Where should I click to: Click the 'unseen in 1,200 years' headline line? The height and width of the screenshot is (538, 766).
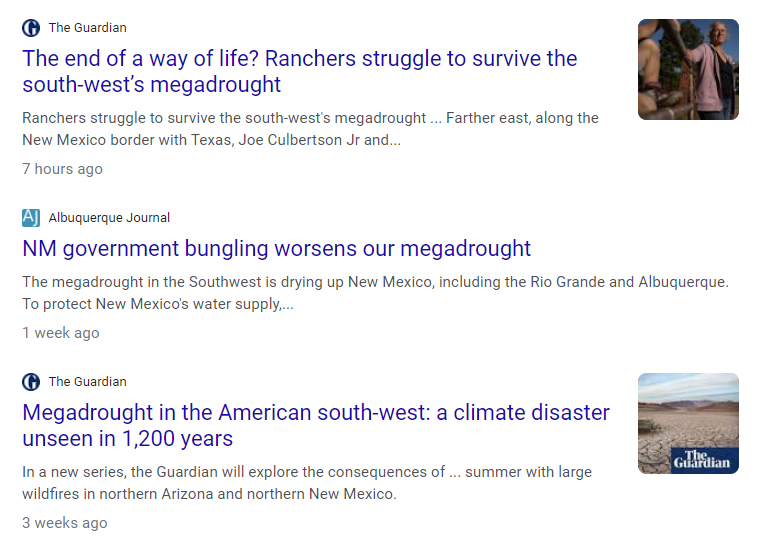pos(128,438)
